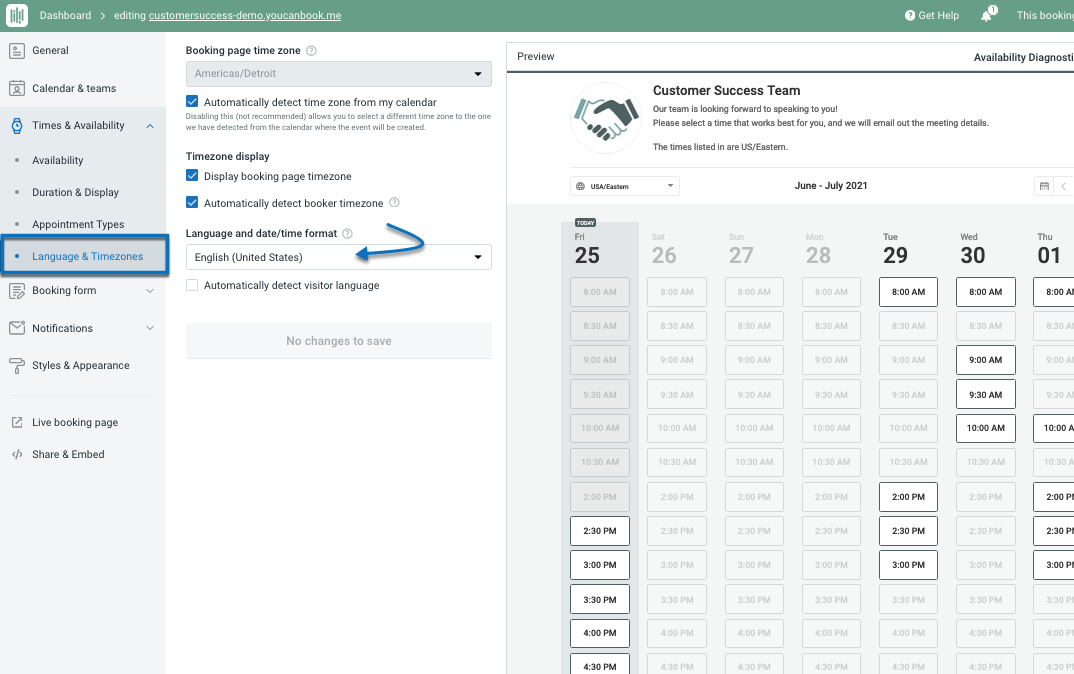
Task: Toggle Automatically detect time zone from my calendar
Action: point(192,101)
